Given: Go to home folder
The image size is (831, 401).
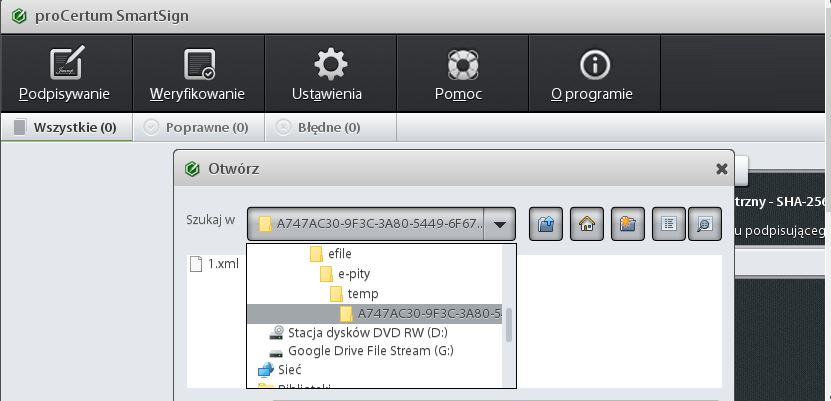Looking at the screenshot, I should 587,225.
